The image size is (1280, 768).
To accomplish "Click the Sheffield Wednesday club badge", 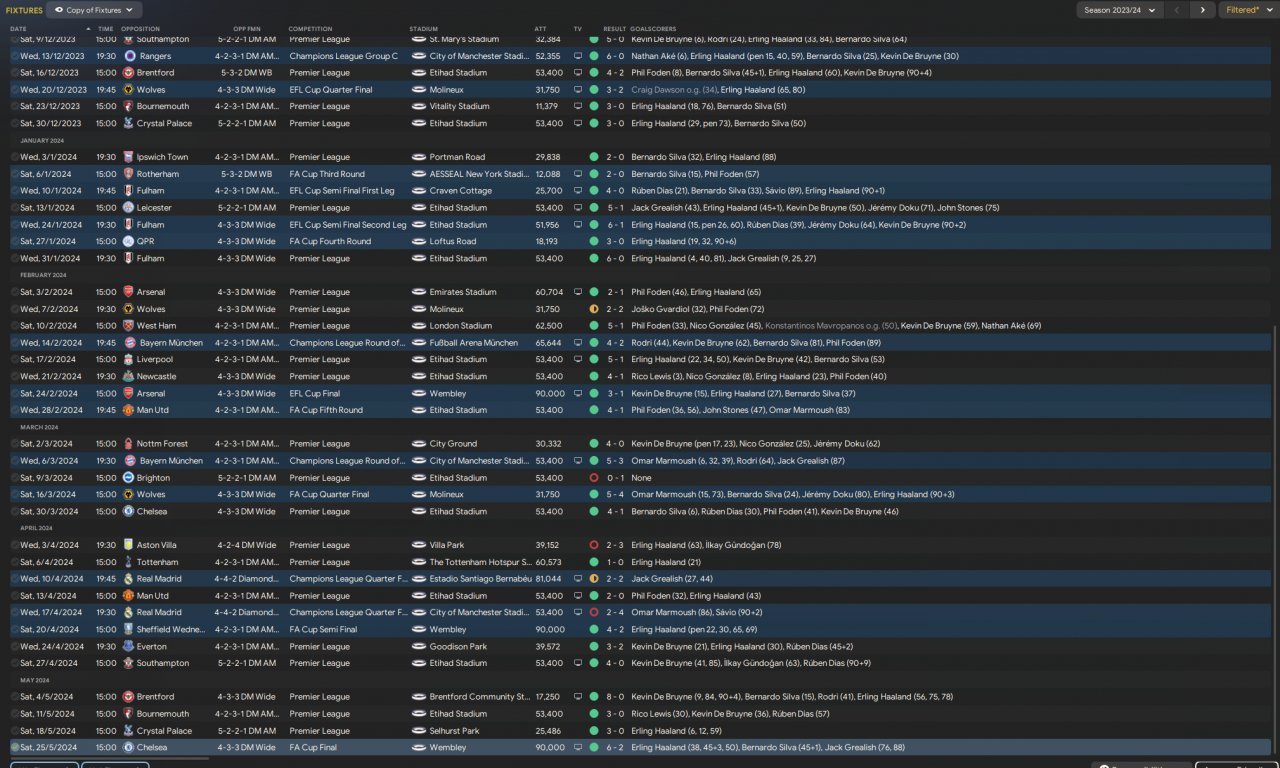I will point(129,630).
